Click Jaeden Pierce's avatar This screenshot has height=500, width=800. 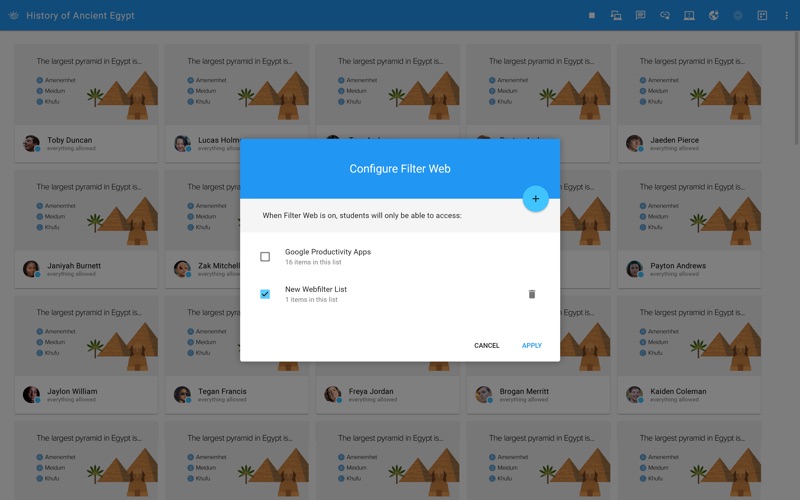(x=634, y=143)
